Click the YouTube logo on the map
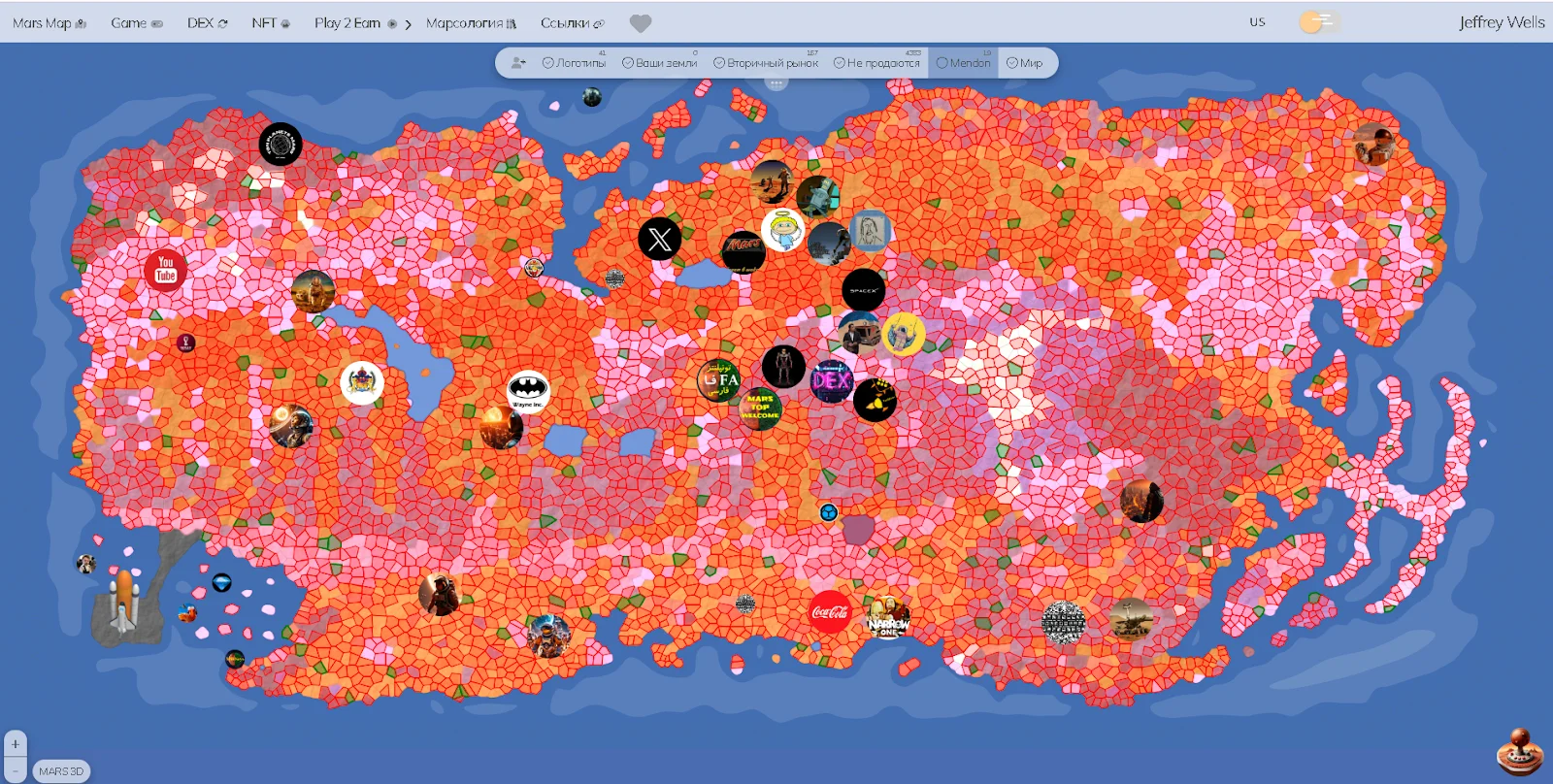Viewport: 1553px width, 784px height. coord(165,270)
